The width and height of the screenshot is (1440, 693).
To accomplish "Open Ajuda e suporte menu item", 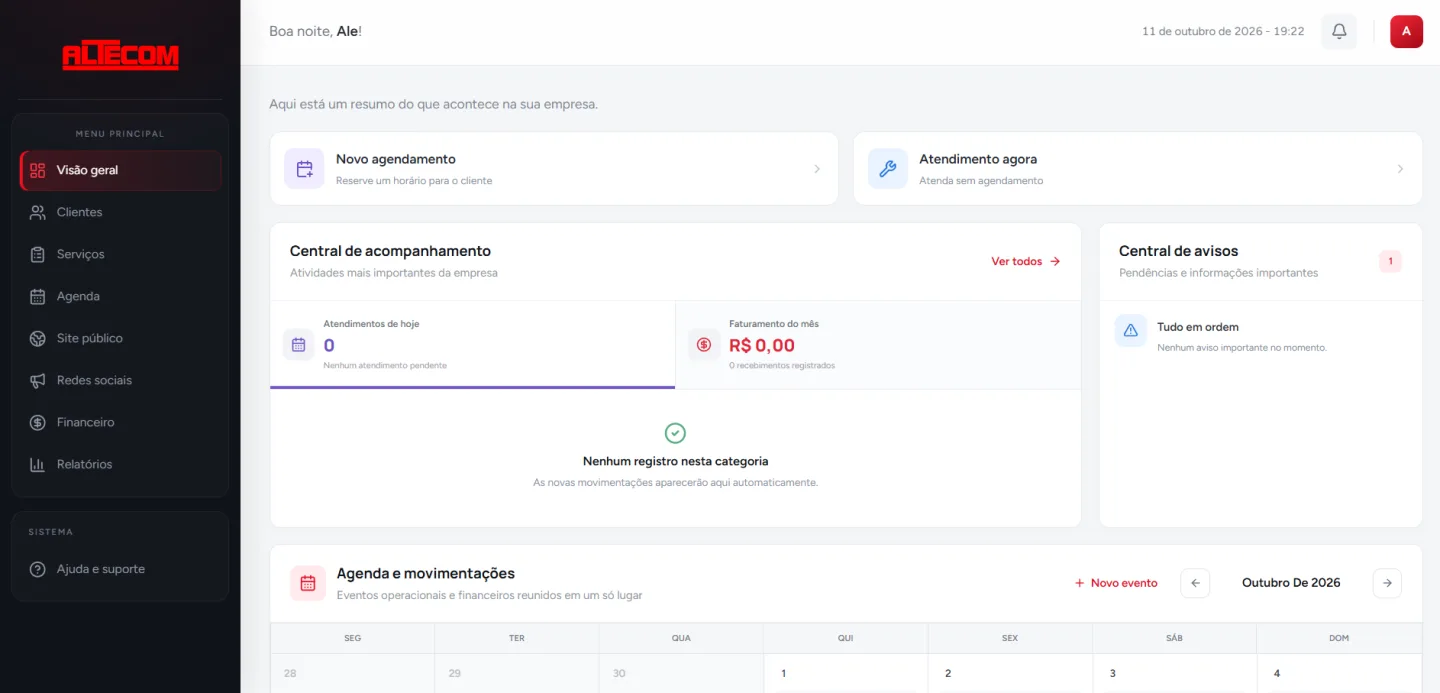I will point(120,569).
